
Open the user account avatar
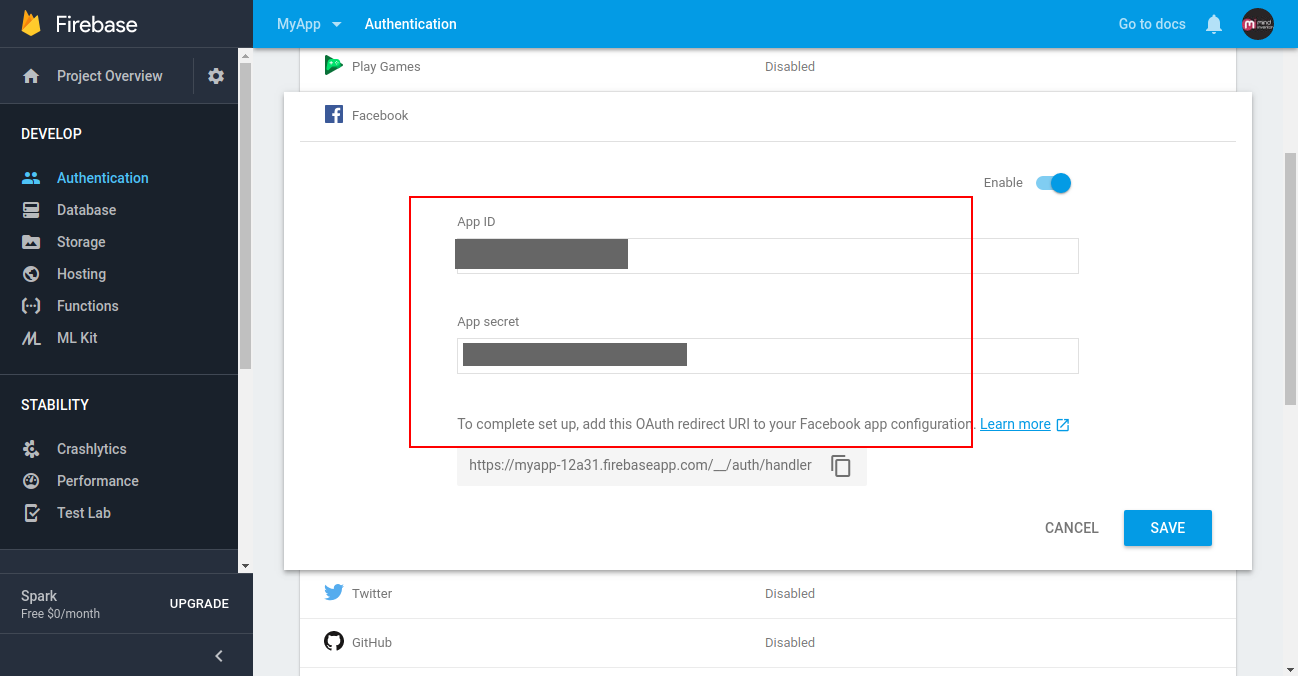(x=1258, y=24)
